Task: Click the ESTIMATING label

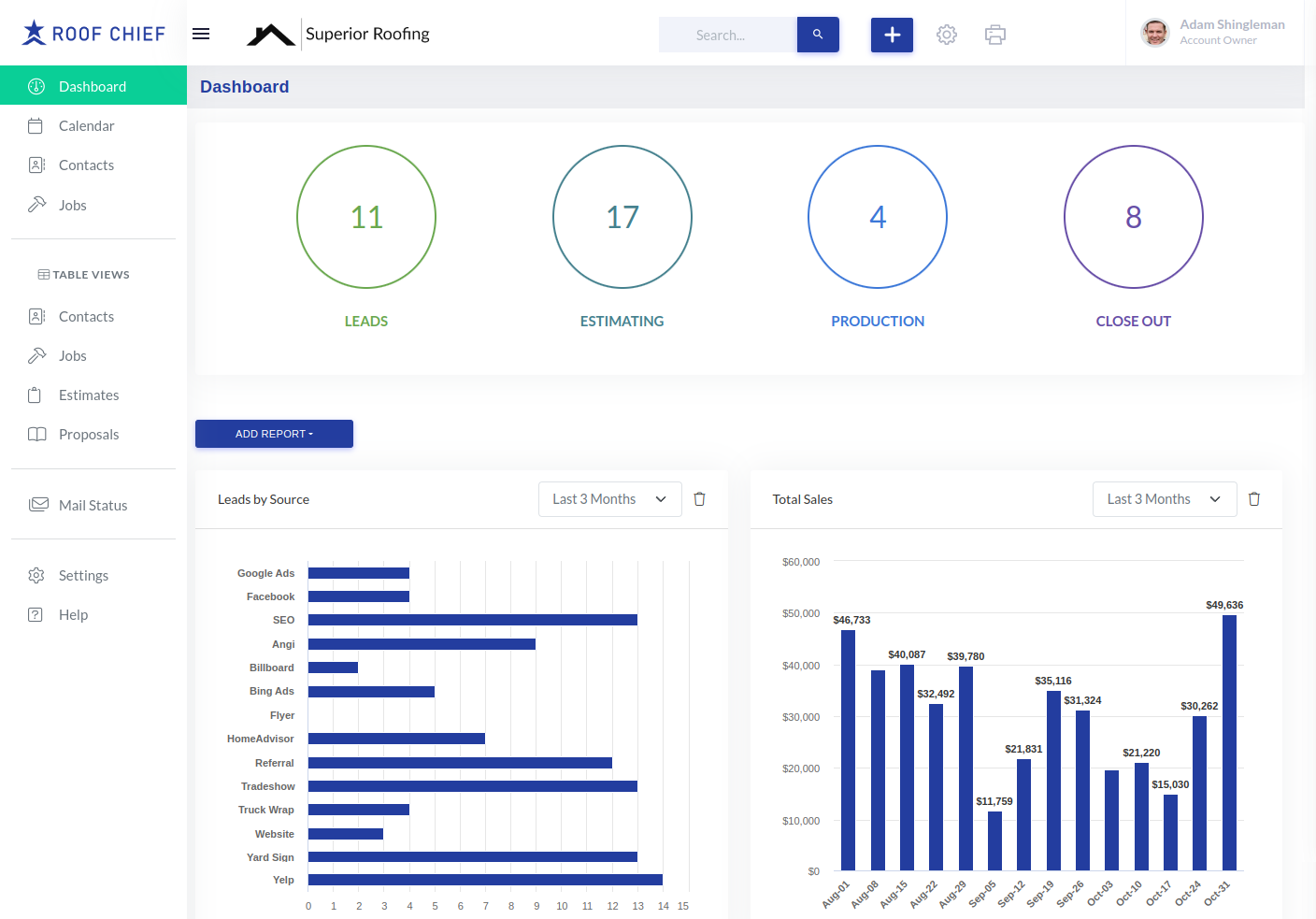Action: tap(622, 321)
